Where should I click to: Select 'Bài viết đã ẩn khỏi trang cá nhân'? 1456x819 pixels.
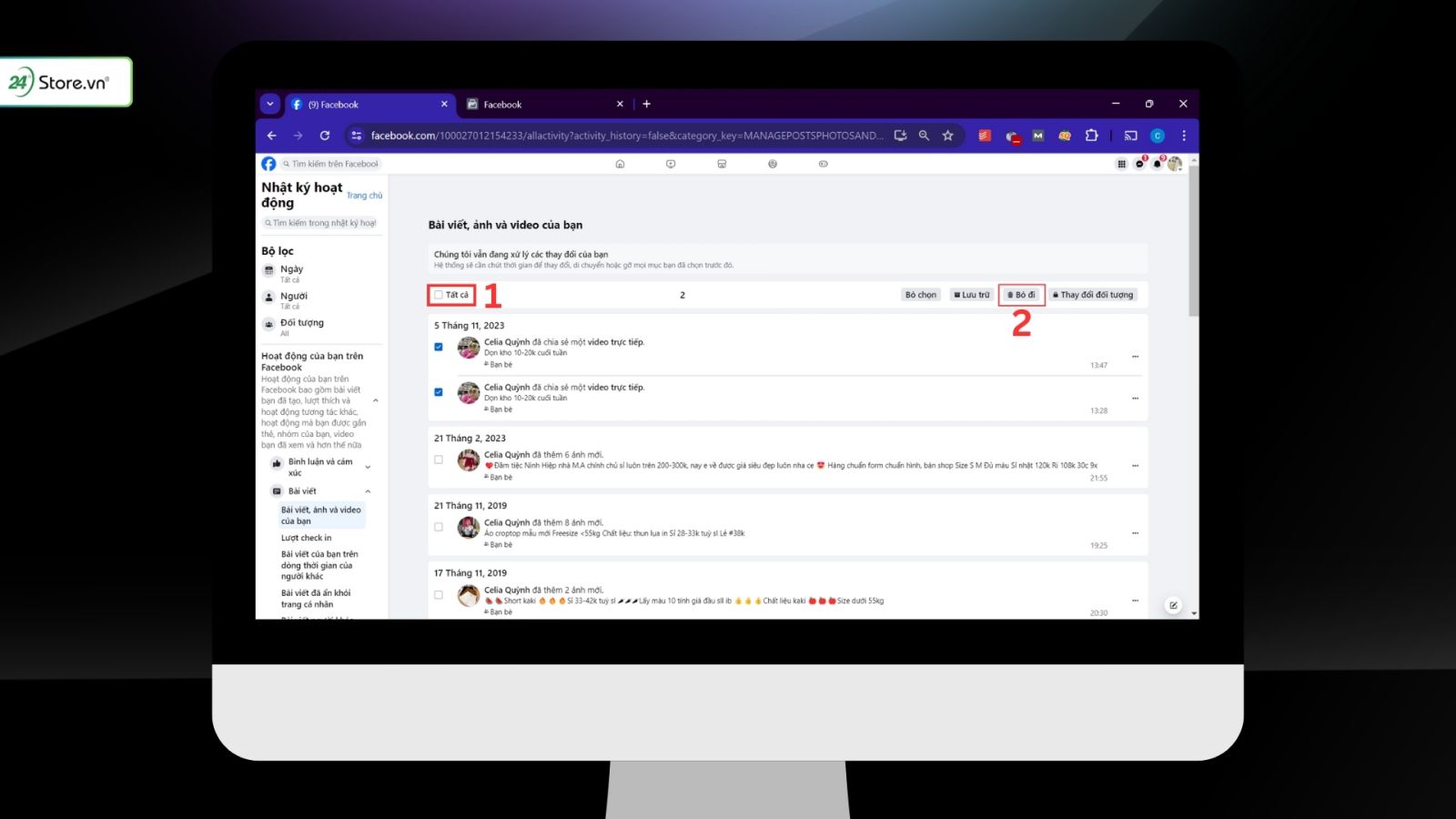pyautogui.click(x=316, y=599)
